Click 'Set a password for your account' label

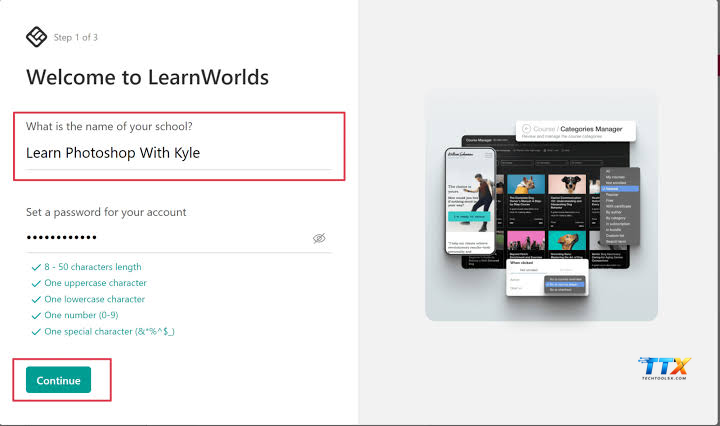click(x=106, y=212)
